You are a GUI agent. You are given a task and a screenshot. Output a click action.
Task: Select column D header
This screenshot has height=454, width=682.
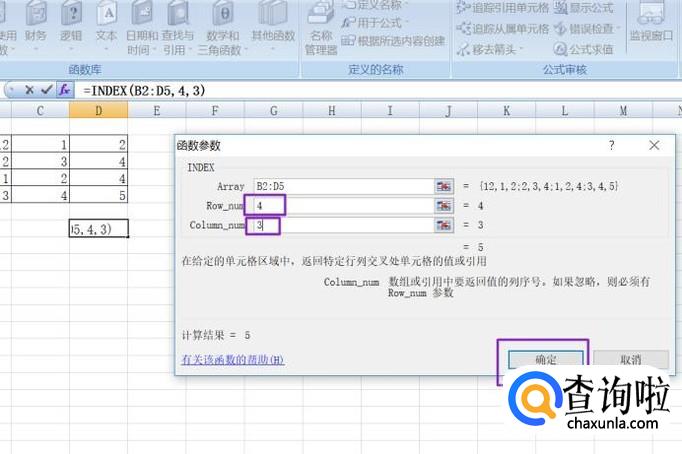(x=99, y=111)
